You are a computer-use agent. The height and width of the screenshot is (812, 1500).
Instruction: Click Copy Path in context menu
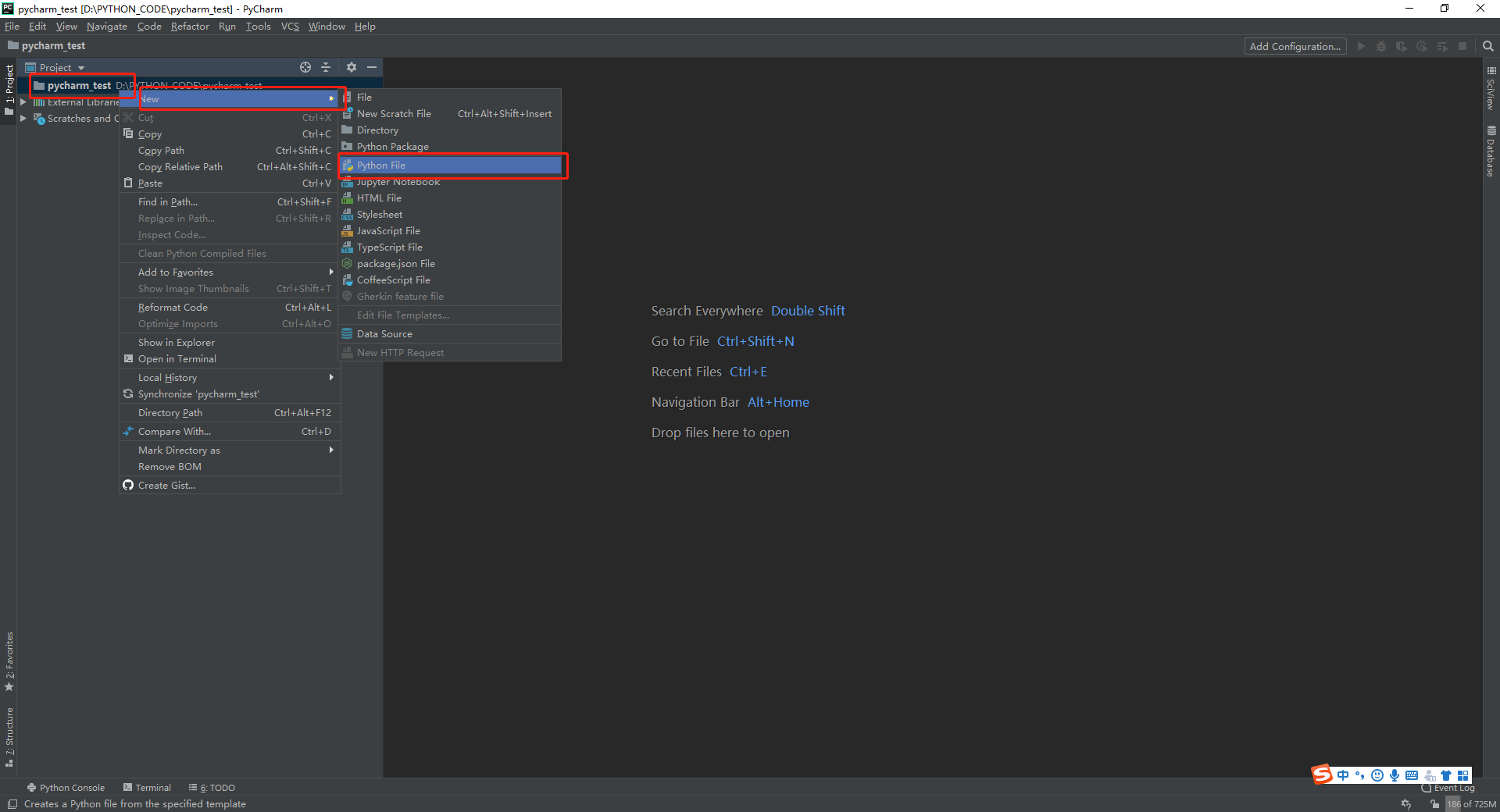click(x=230, y=150)
